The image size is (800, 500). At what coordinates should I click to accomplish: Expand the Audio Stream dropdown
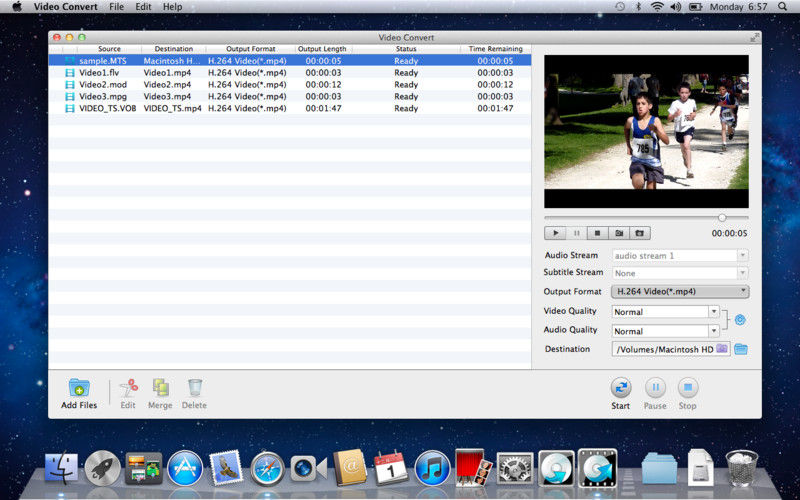pos(743,255)
